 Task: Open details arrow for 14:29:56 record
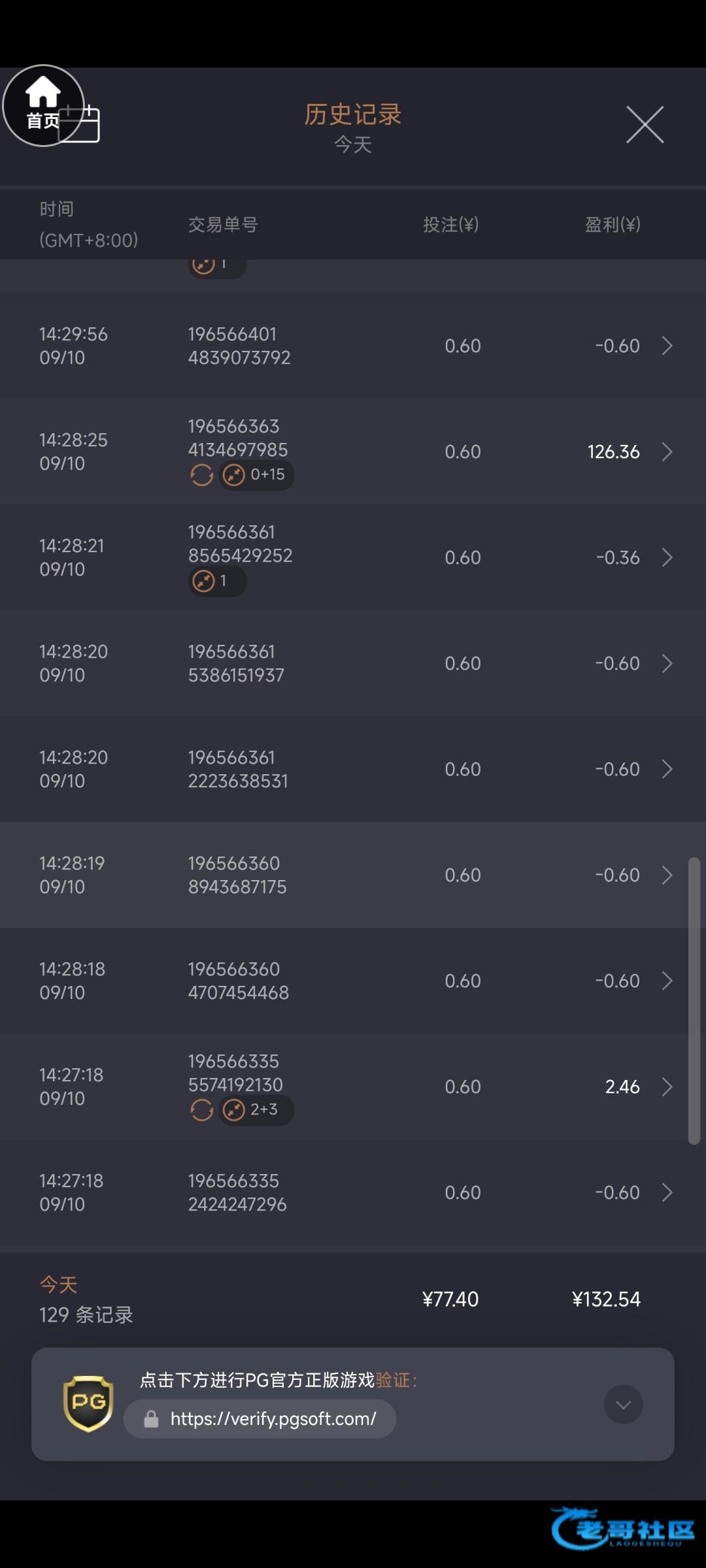point(667,346)
